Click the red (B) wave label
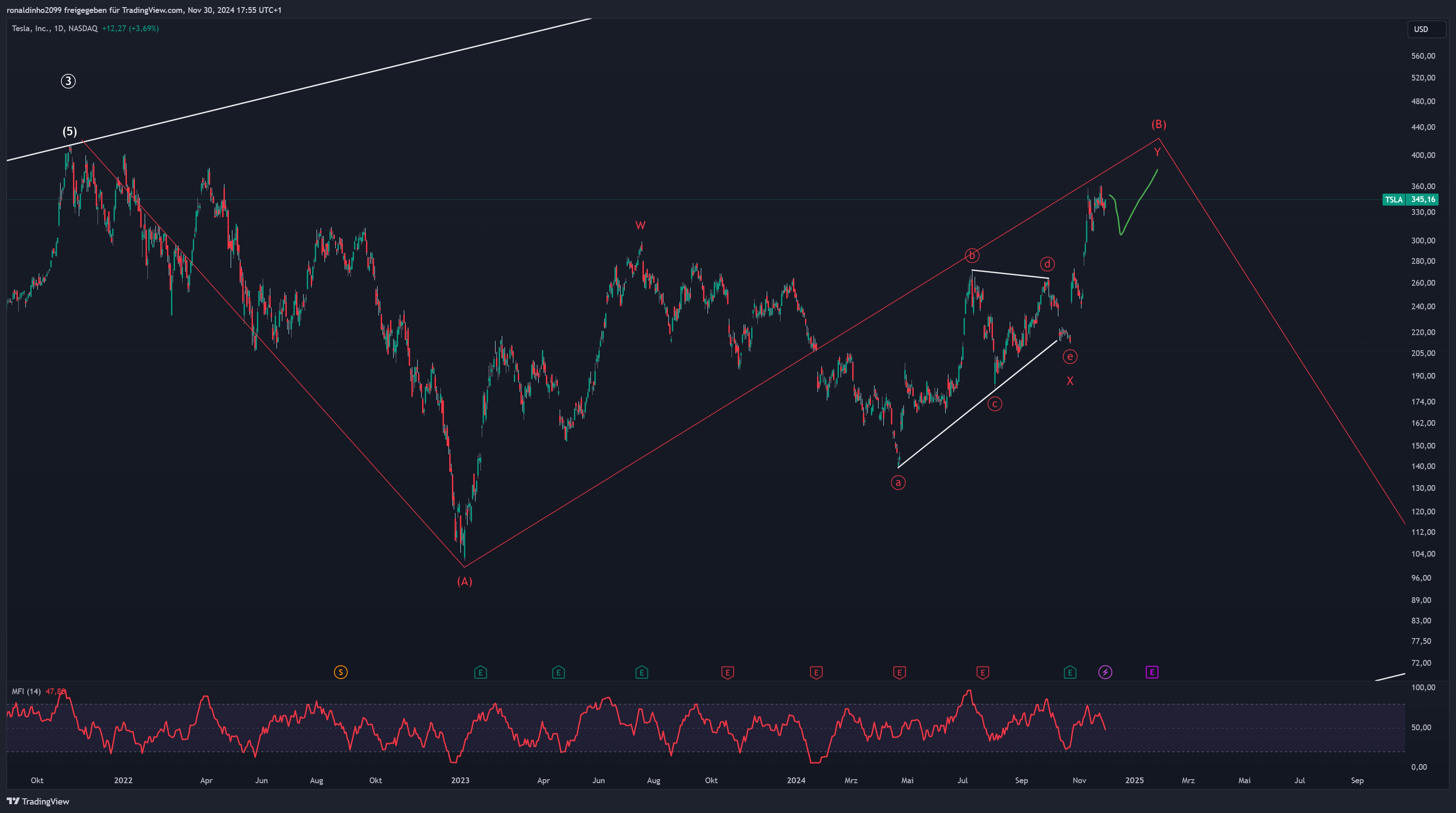The width and height of the screenshot is (1456, 813). coord(1159,124)
